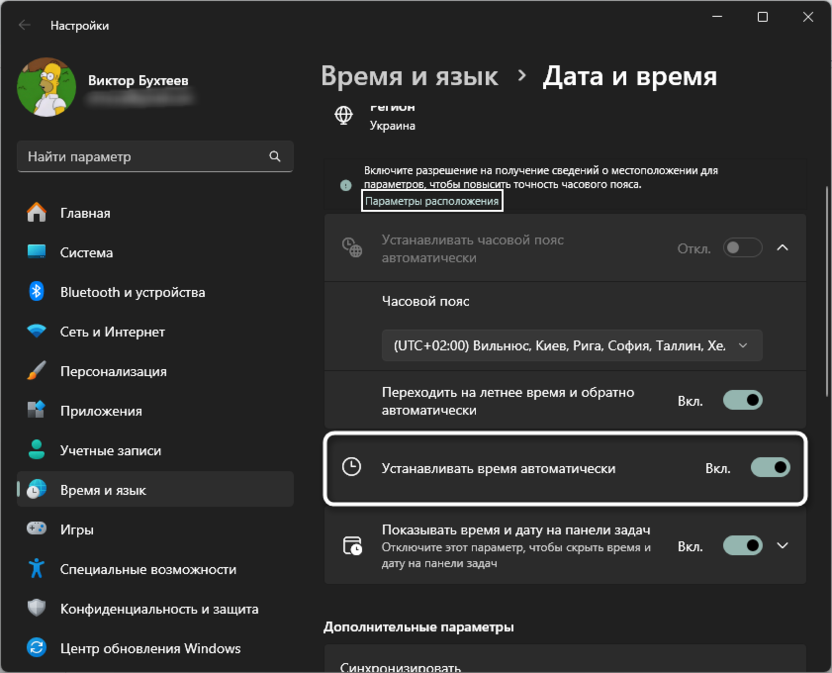Expand taskbar clock display options
This screenshot has height=673, width=832.
pos(782,545)
